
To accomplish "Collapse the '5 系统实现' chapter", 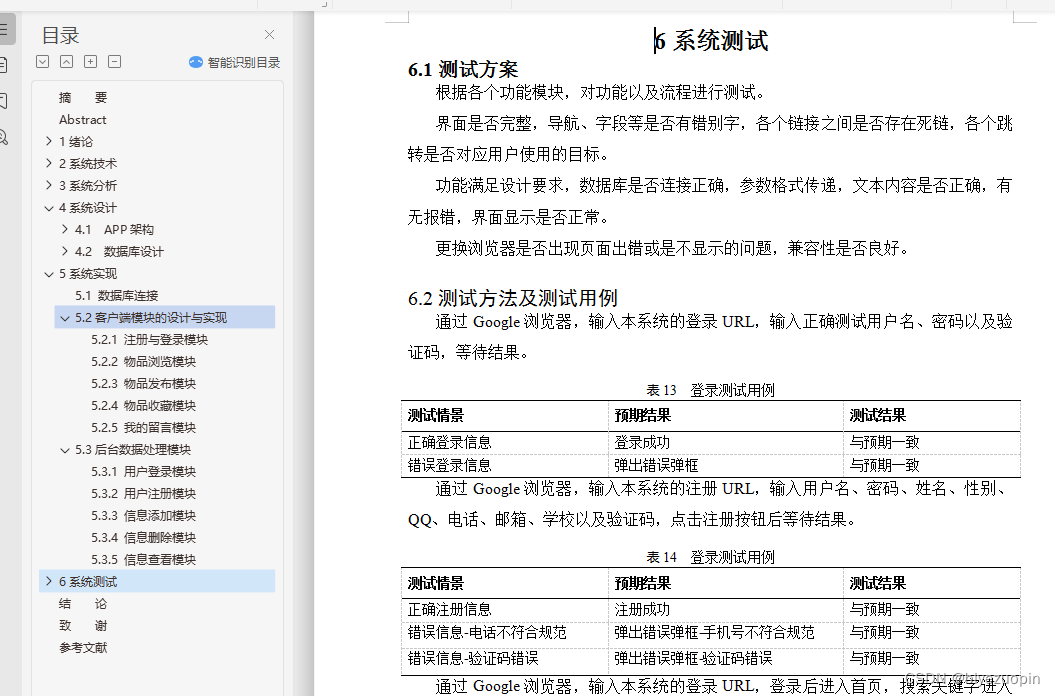I will click(x=48, y=273).
